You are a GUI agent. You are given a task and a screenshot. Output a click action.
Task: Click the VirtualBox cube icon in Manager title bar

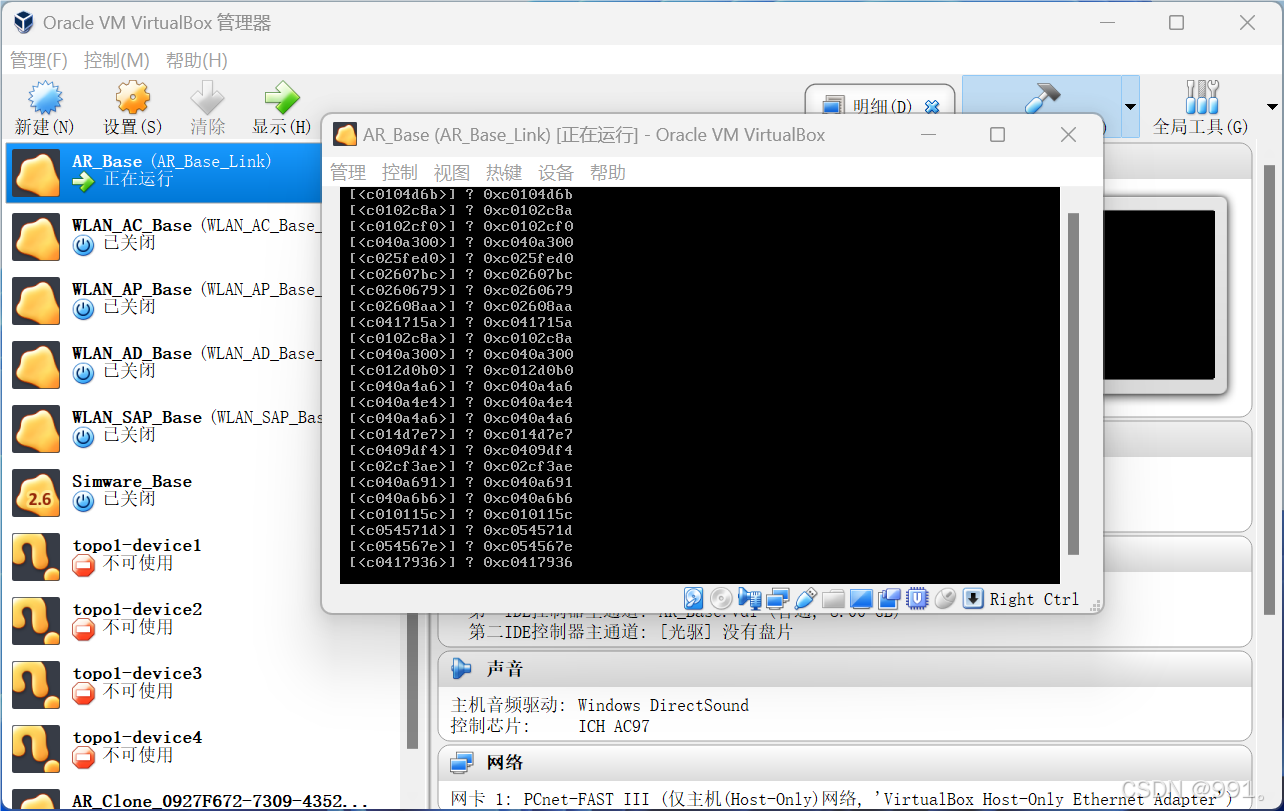(x=22, y=22)
